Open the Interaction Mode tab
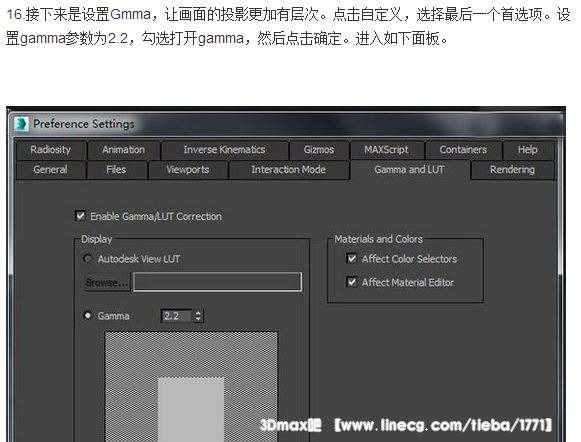Viewport: 581px width, 442px height. click(289, 170)
